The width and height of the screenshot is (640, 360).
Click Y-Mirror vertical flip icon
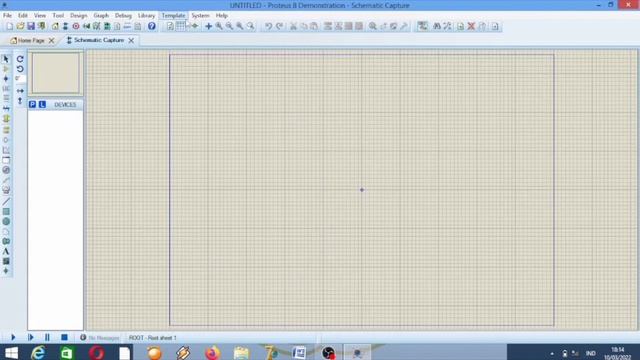(x=20, y=100)
